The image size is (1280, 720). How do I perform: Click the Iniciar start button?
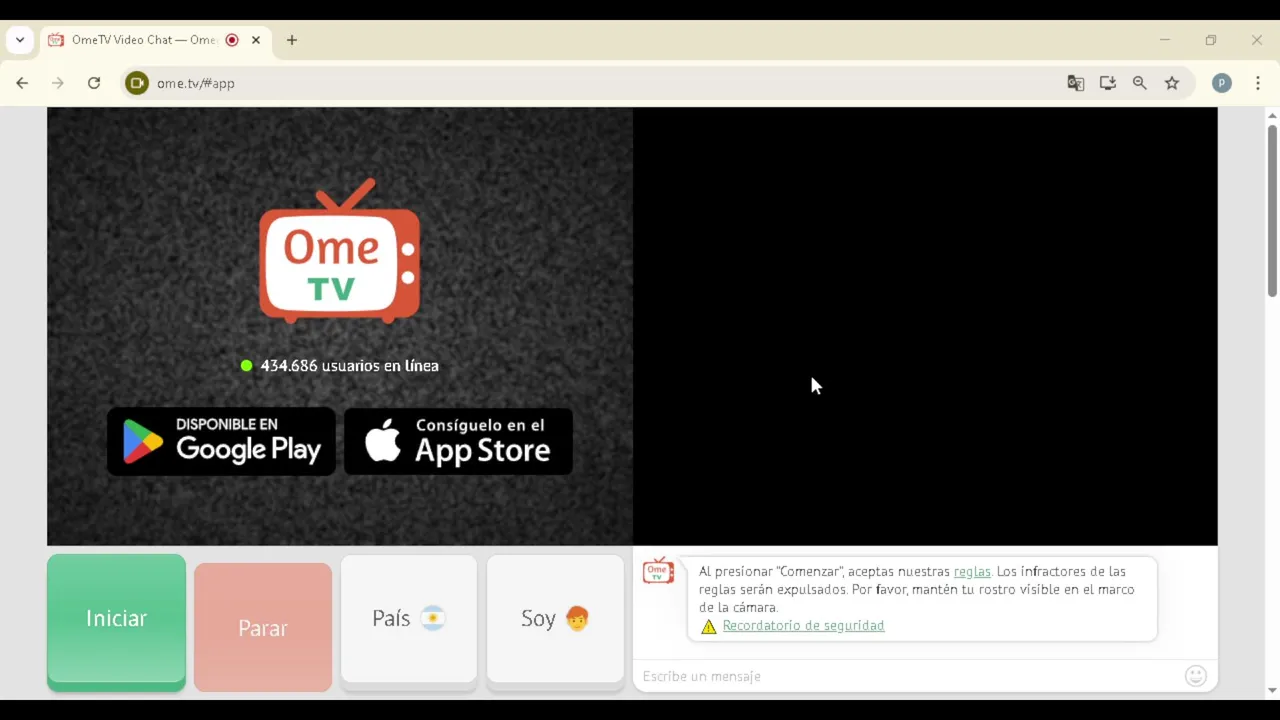pos(116,621)
